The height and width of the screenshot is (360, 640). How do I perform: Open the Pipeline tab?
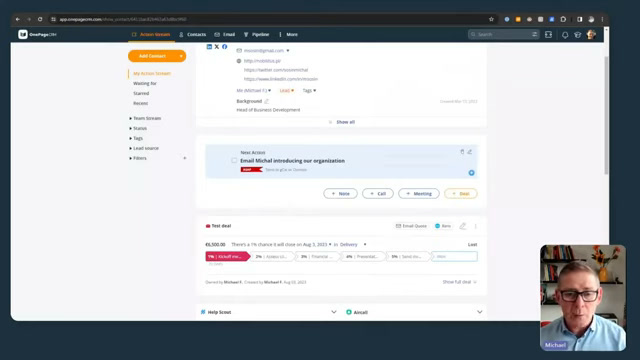257,35
